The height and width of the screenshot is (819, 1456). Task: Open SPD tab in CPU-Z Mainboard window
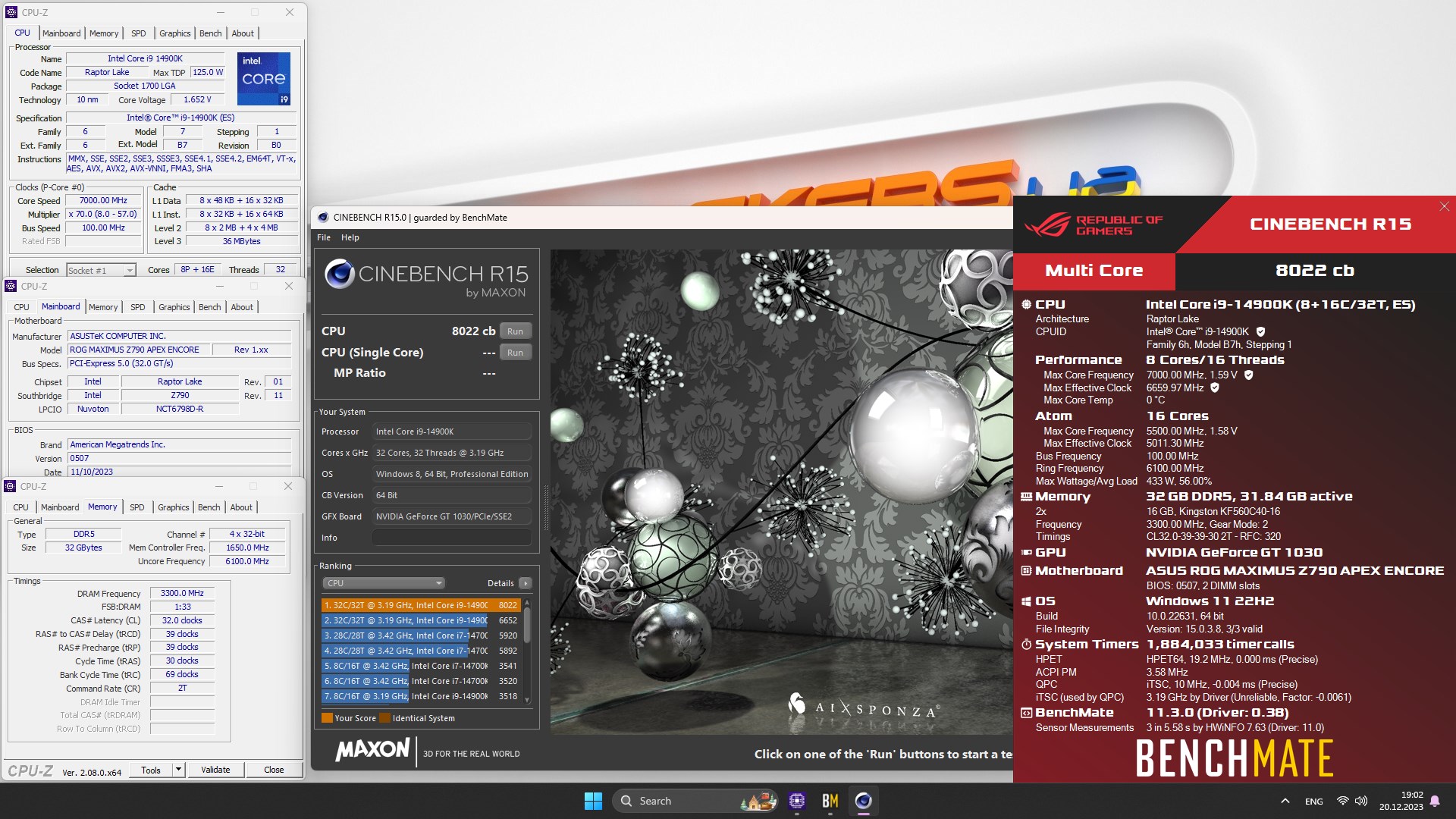137,307
